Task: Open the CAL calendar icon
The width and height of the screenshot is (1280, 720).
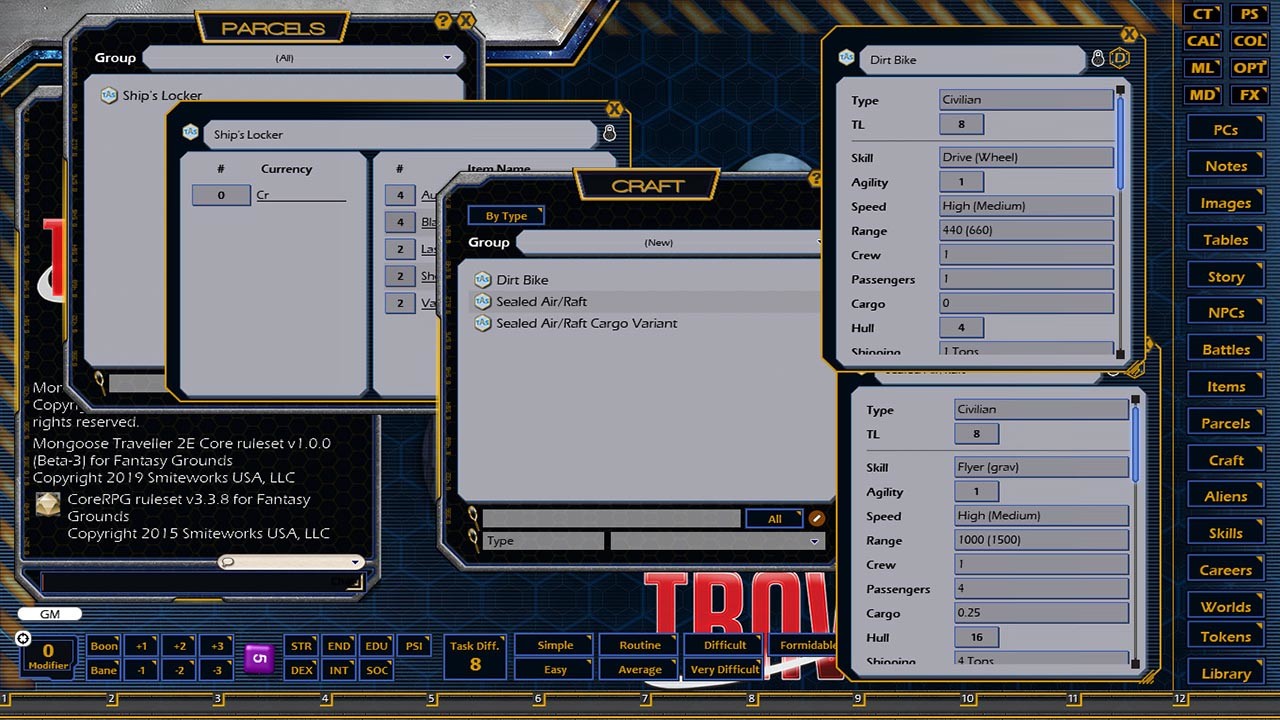Action: 1202,41
